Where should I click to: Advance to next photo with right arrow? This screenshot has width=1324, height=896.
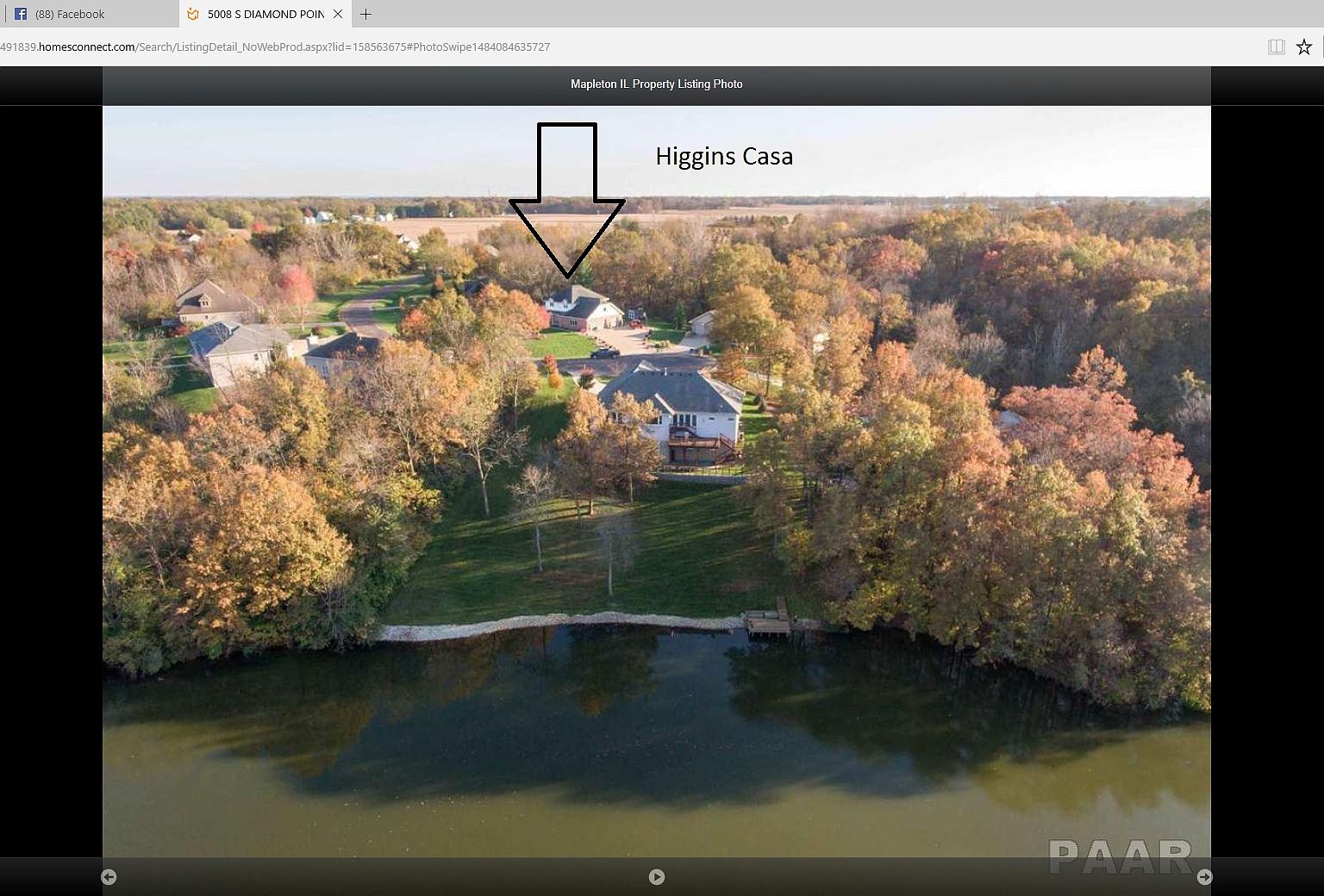[1204, 877]
